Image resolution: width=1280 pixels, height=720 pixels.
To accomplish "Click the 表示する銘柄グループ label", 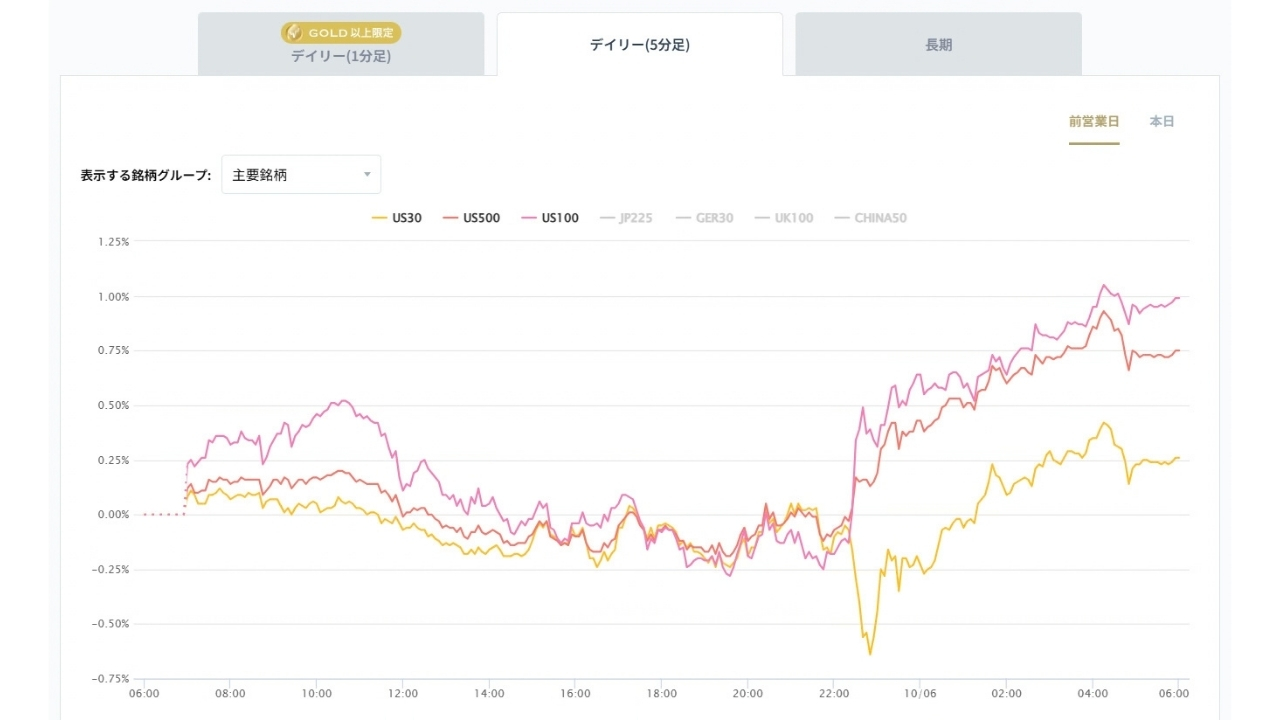I will point(146,175).
